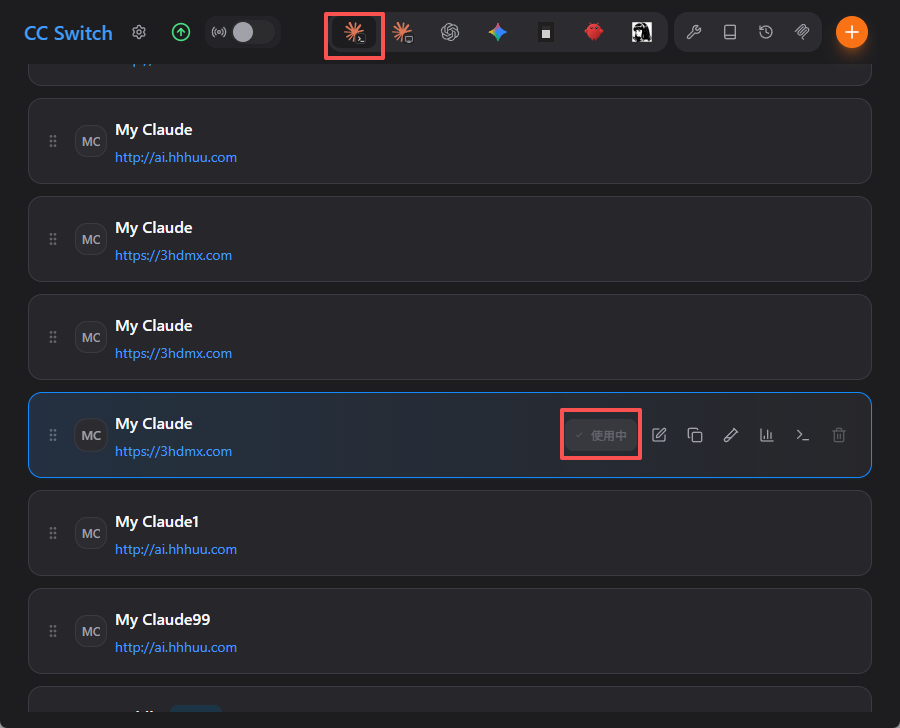Select the white square app tab

(546, 32)
